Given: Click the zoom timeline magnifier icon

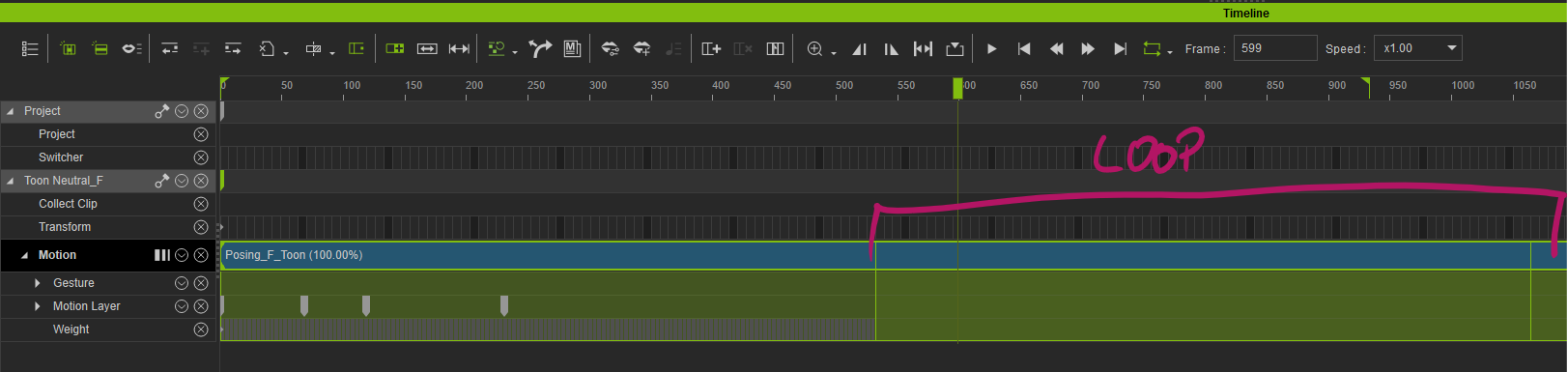Looking at the screenshot, I should pos(815,48).
